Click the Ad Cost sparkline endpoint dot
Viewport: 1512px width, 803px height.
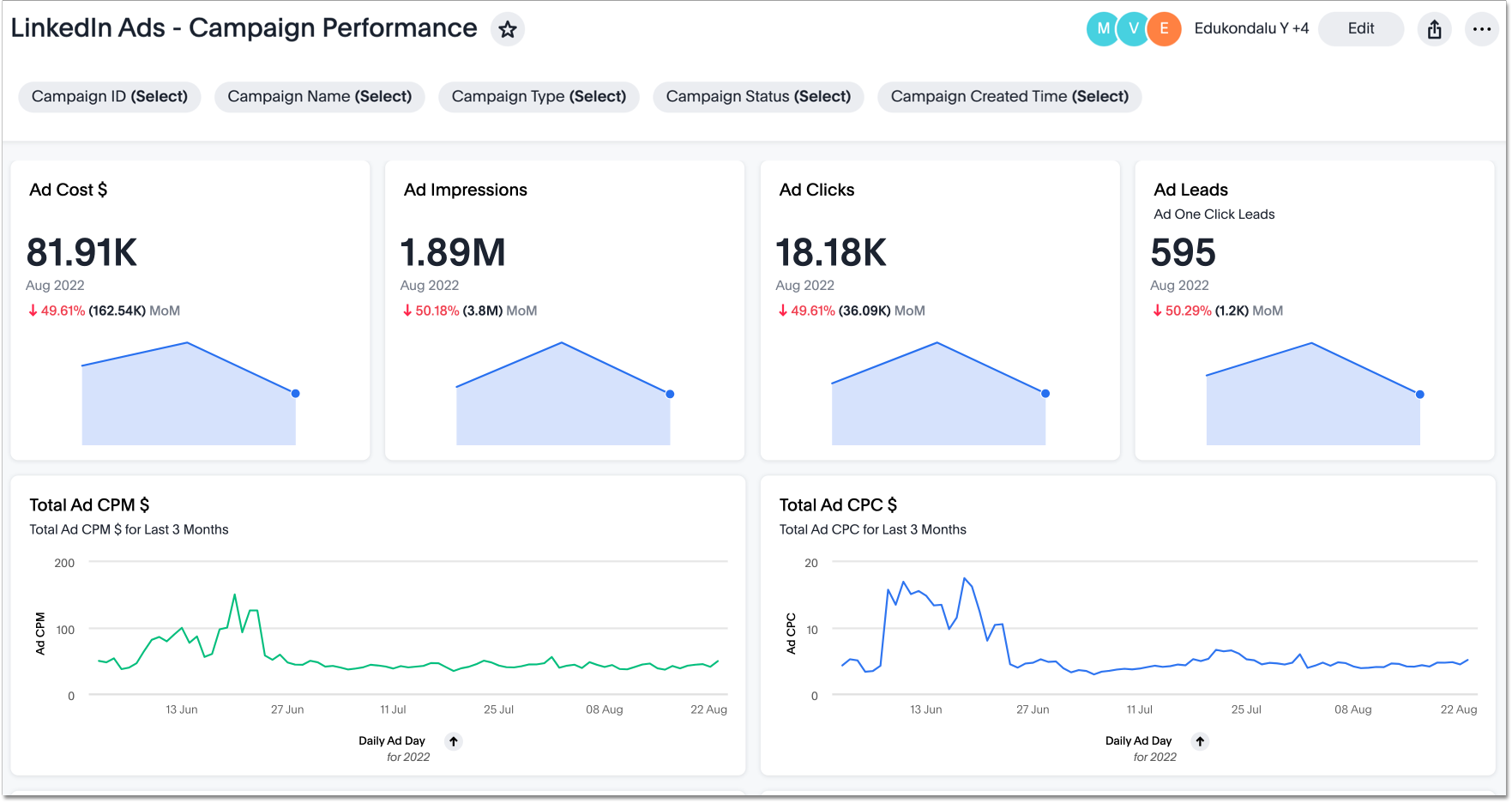click(x=296, y=394)
